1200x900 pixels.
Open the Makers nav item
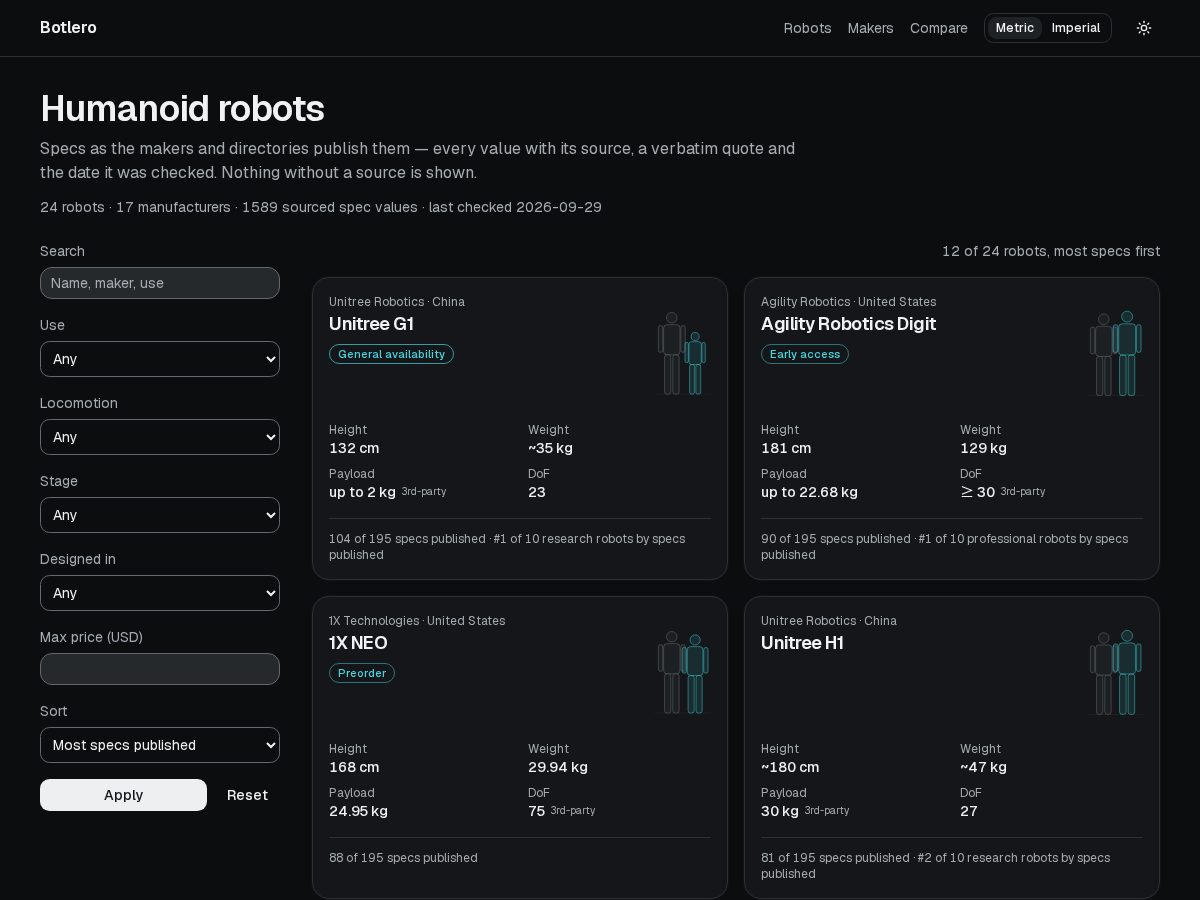tap(871, 28)
